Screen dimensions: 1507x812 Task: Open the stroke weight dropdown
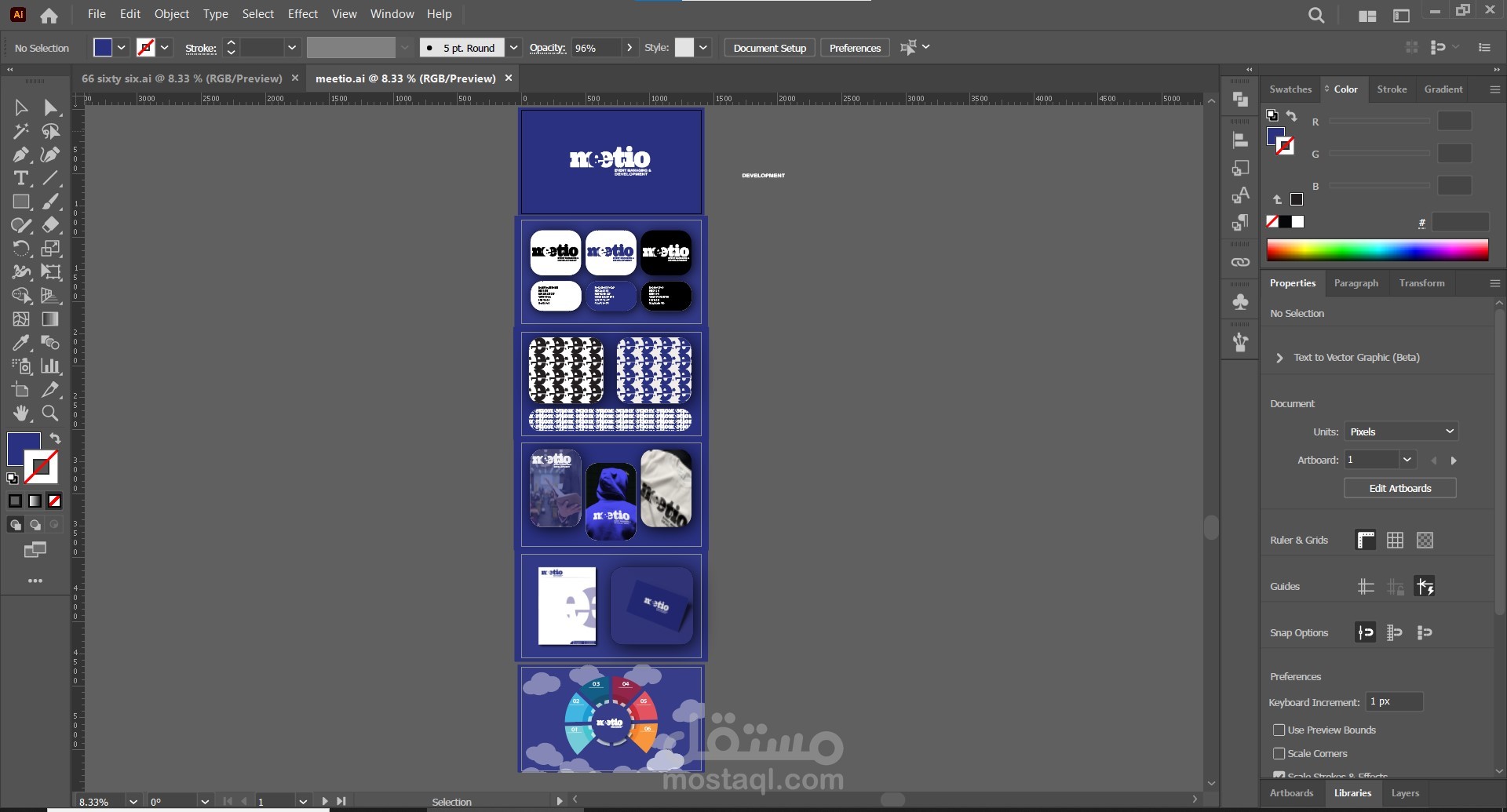click(x=292, y=48)
